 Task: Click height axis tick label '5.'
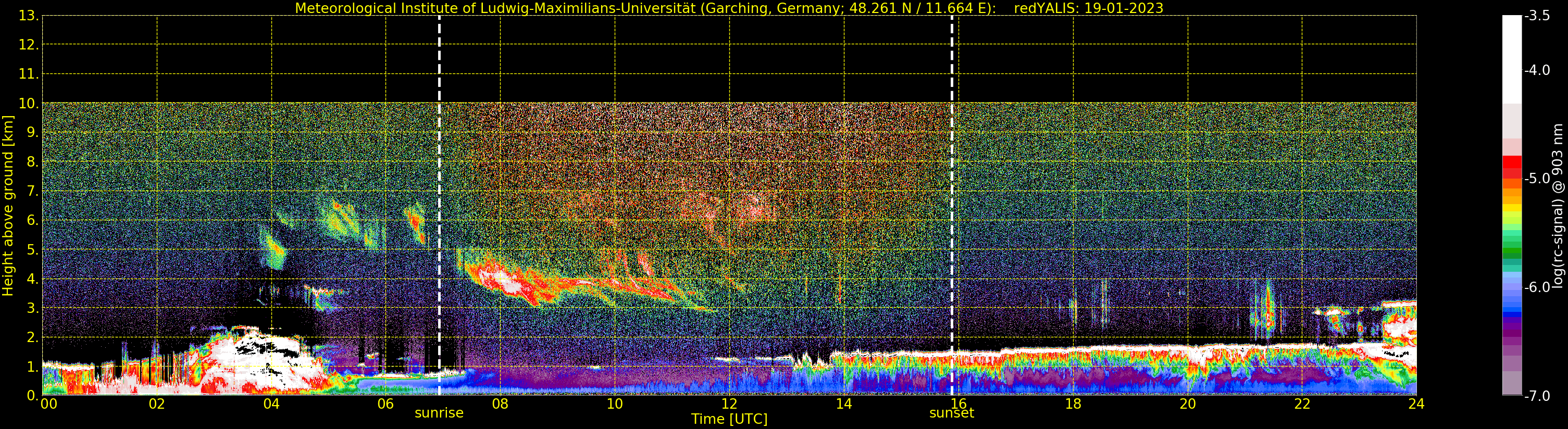32,249
